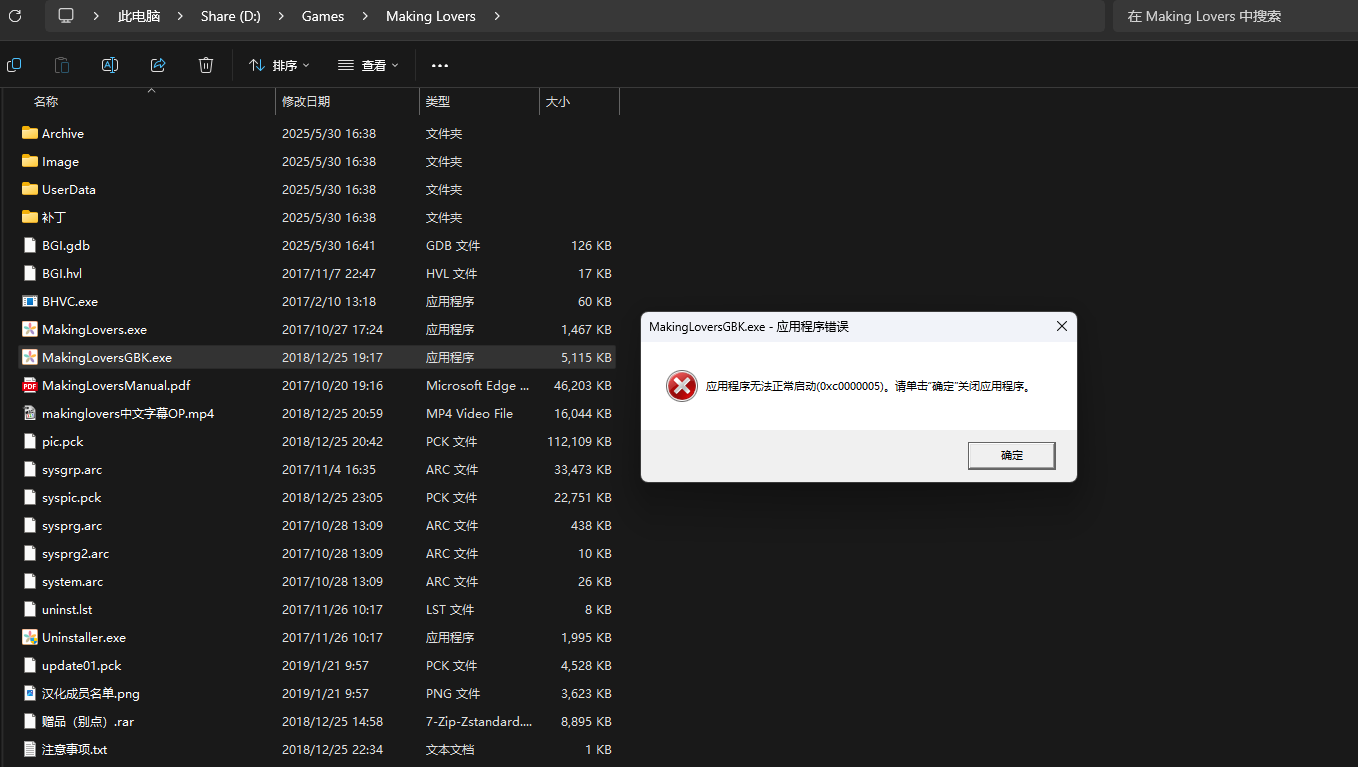This screenshot has width=1358, height=767.
Task: Click the MakingLoversManual.pdf PDF icon
Action: 30,385
